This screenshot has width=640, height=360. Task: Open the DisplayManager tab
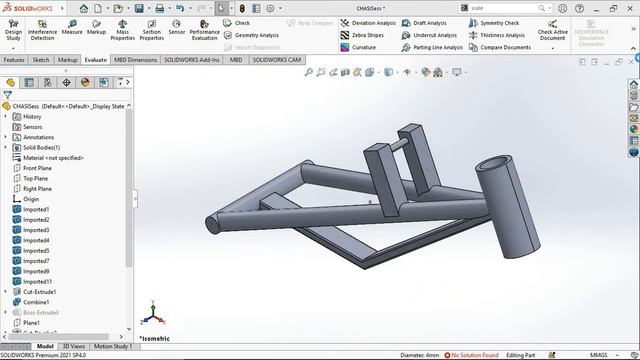click(85, 82)
